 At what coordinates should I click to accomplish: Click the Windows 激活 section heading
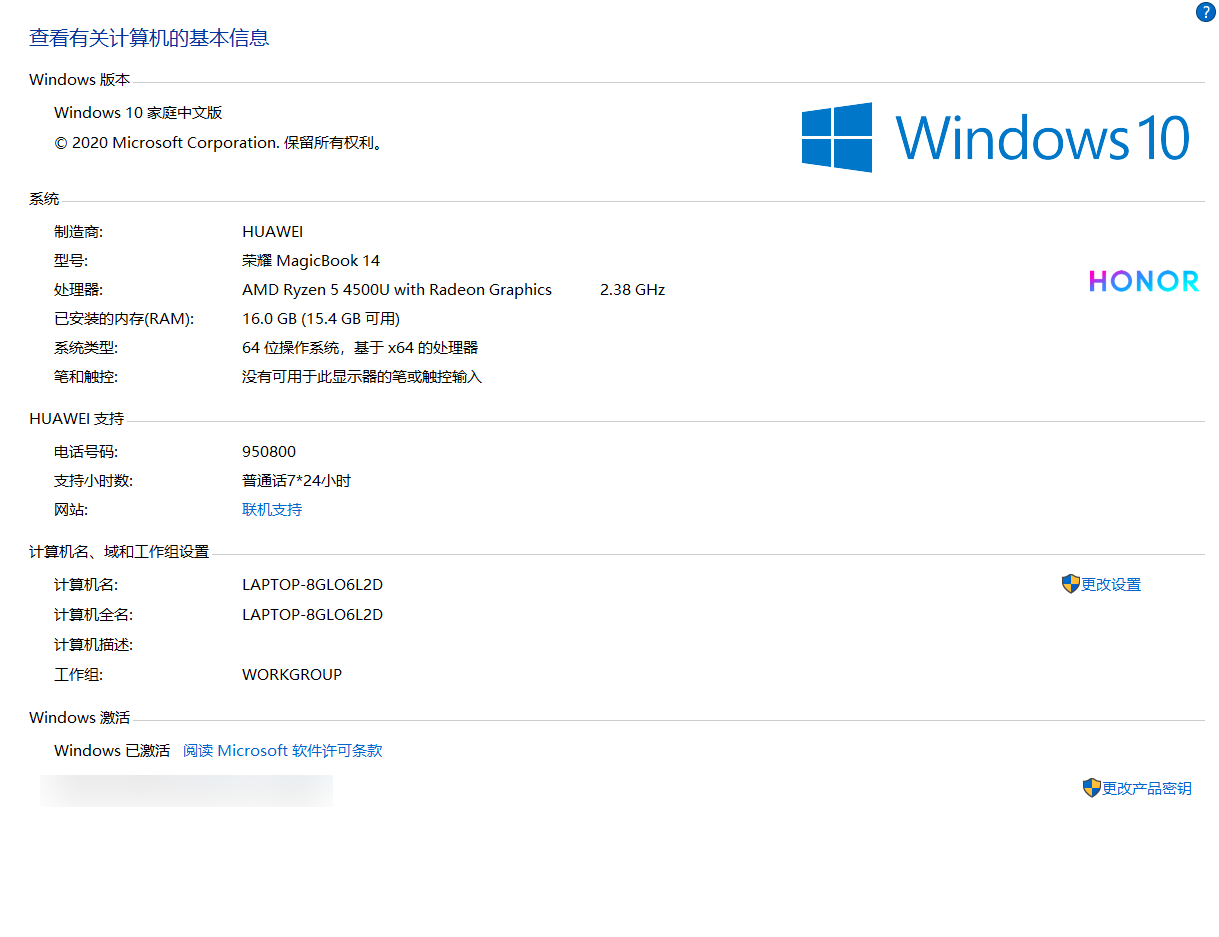tap(80, 718)
